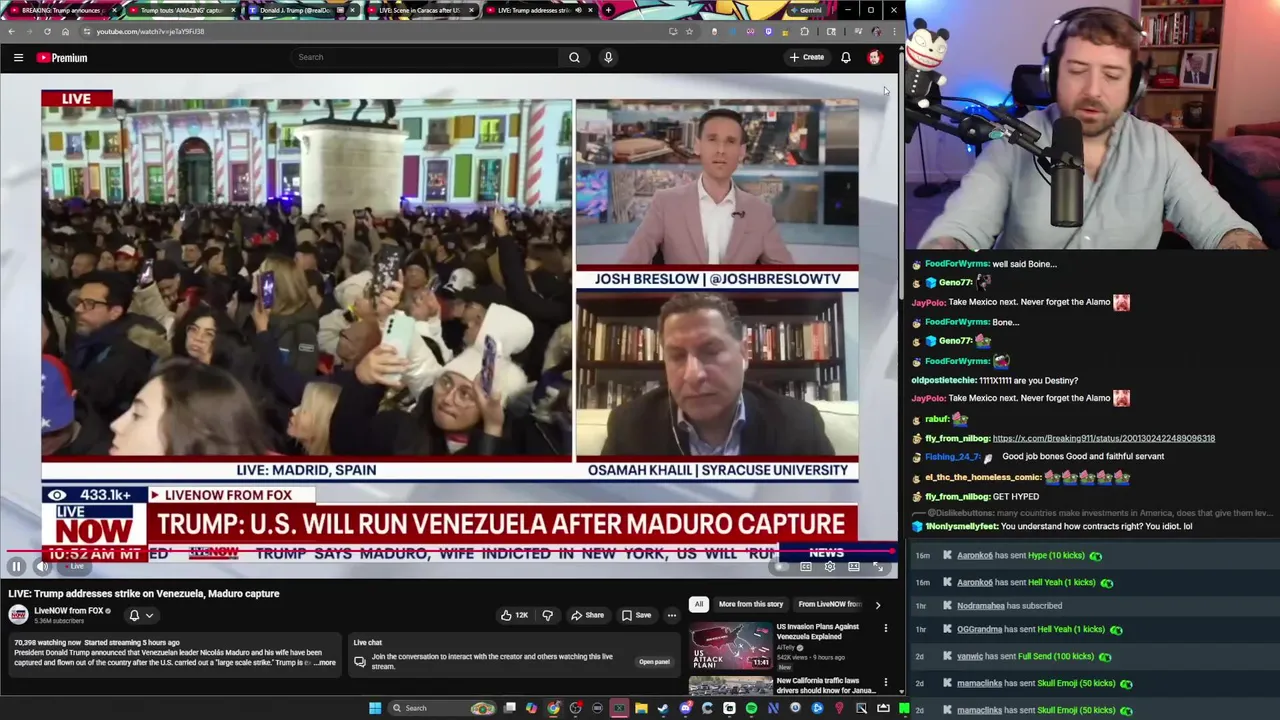Select the address bar URL
This screenshot has width=1280, height=720.
click(150, 31)
